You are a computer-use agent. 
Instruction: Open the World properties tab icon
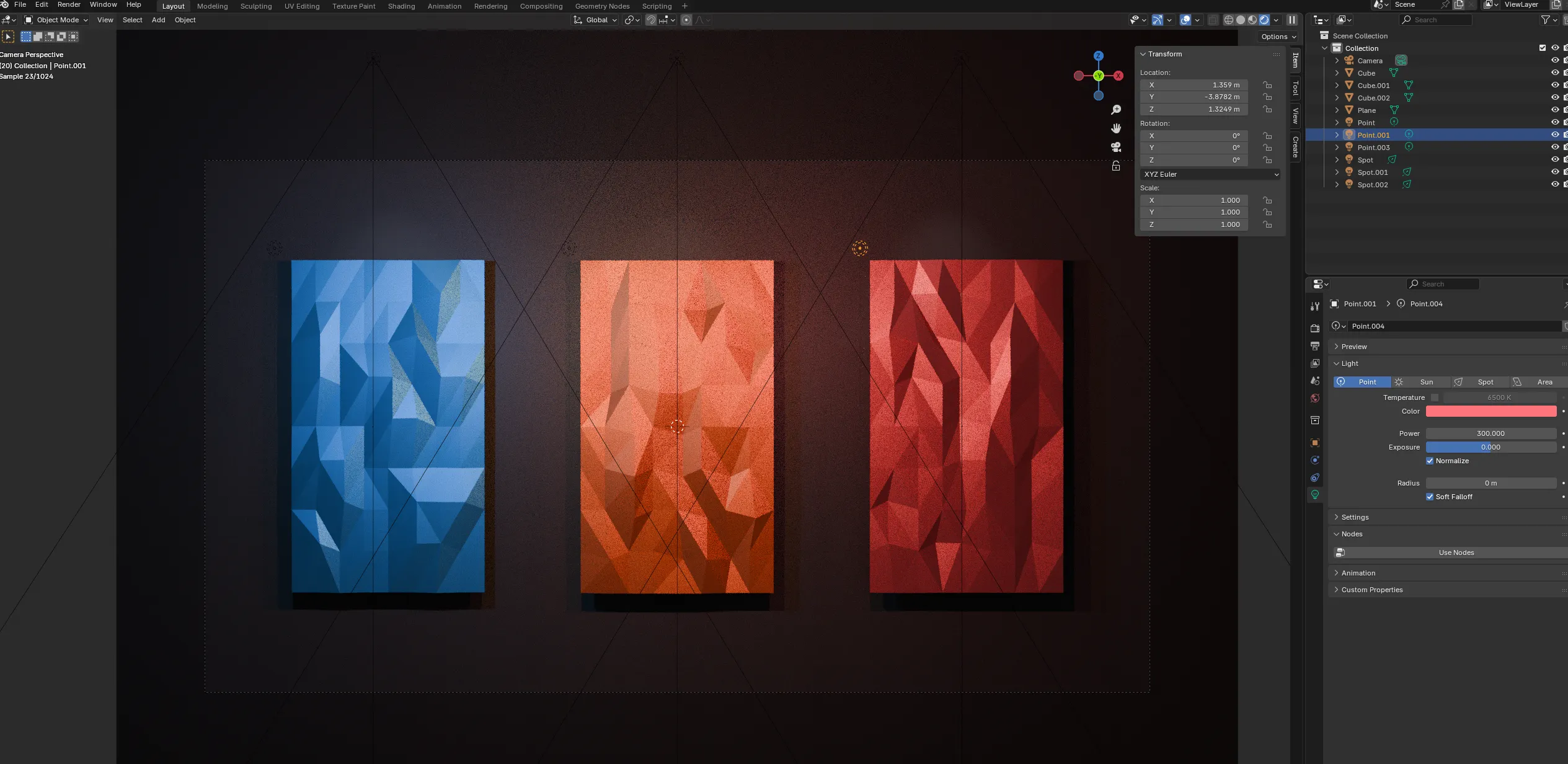[x=1314, y=398]
